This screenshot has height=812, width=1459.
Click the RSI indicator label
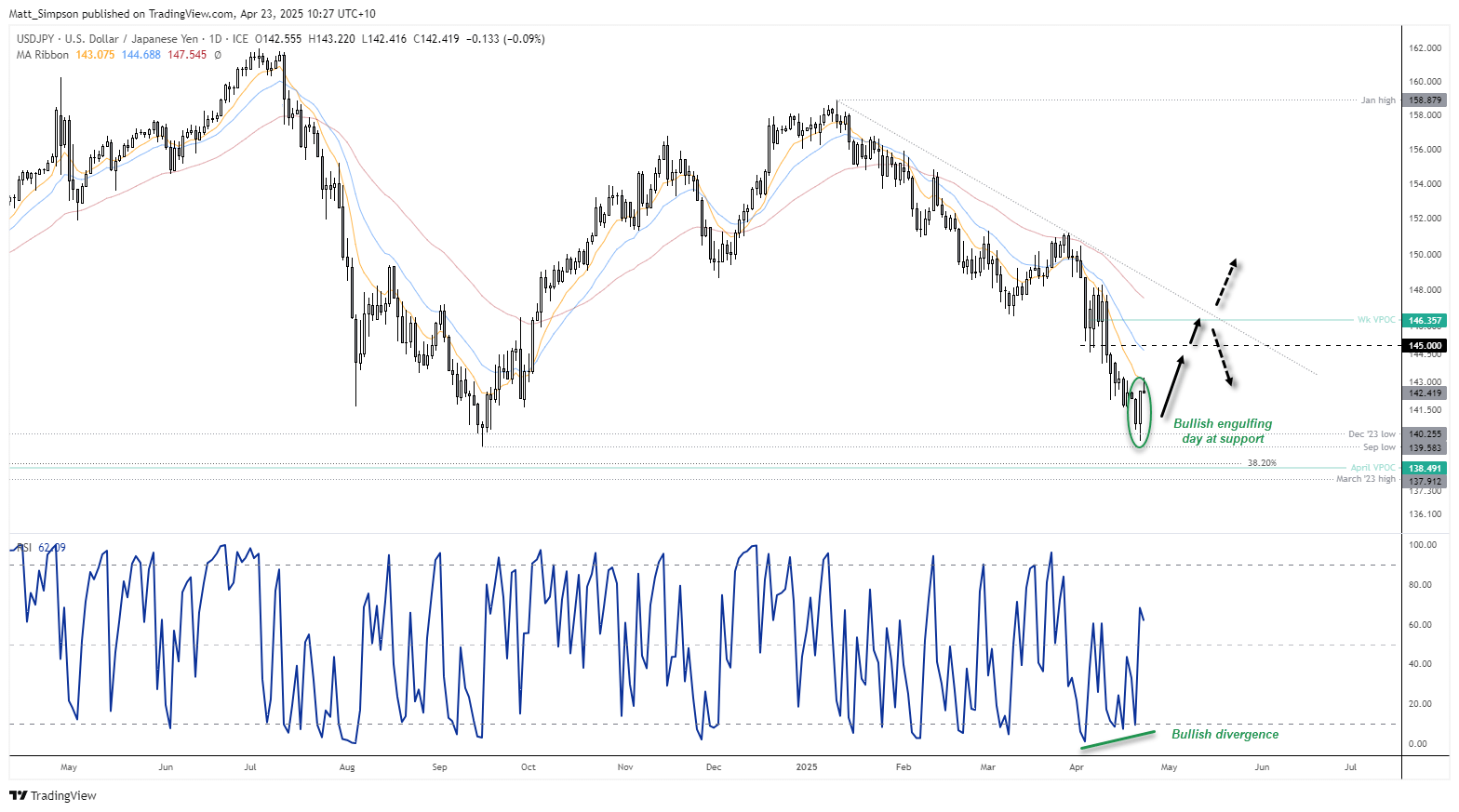pyautogui.click(x=24, y=548)
